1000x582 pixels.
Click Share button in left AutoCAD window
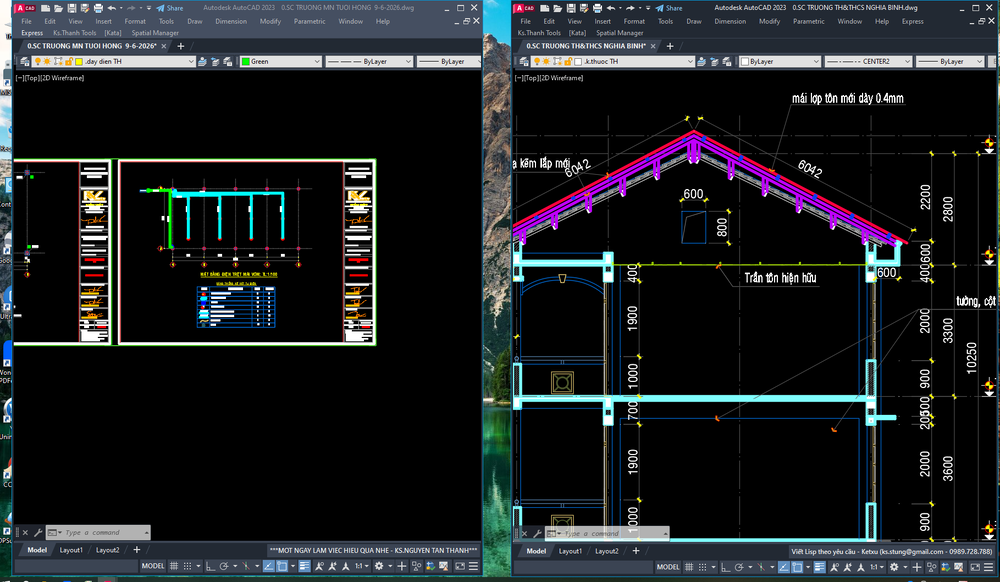click(170, 8)
